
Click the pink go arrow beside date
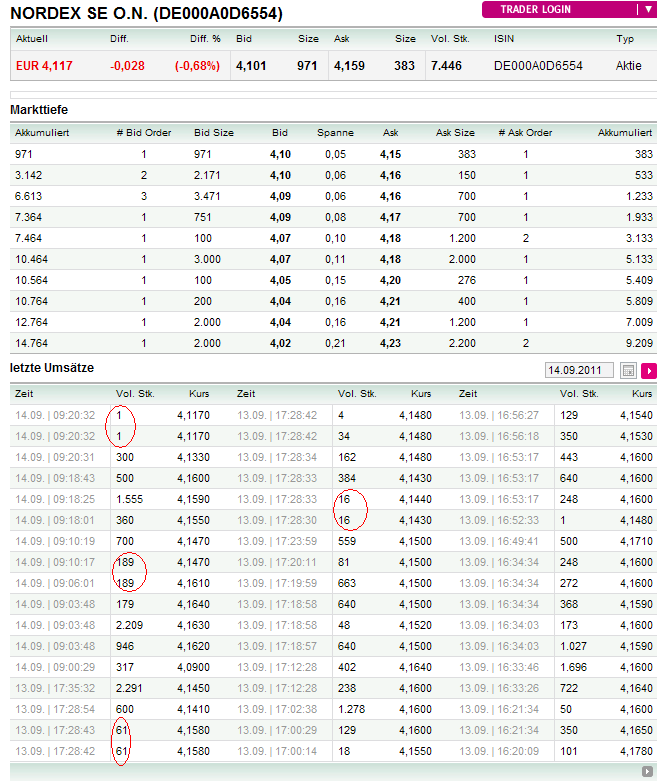pos(649,371)
